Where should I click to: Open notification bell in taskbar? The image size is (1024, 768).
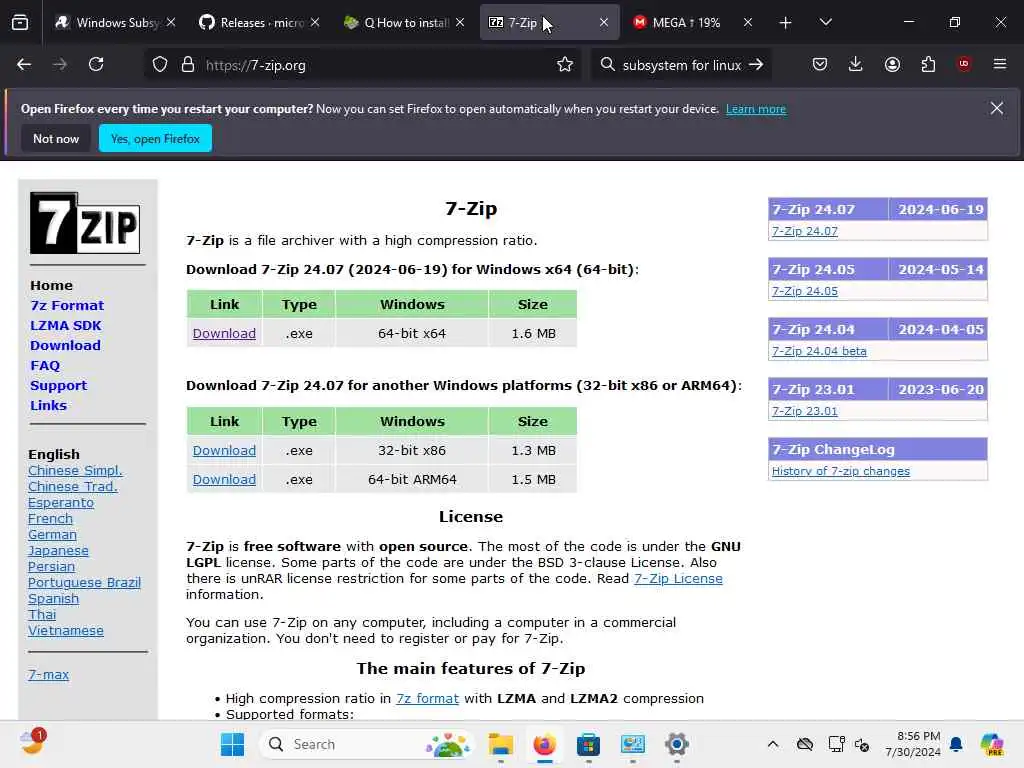pos(956,744)
